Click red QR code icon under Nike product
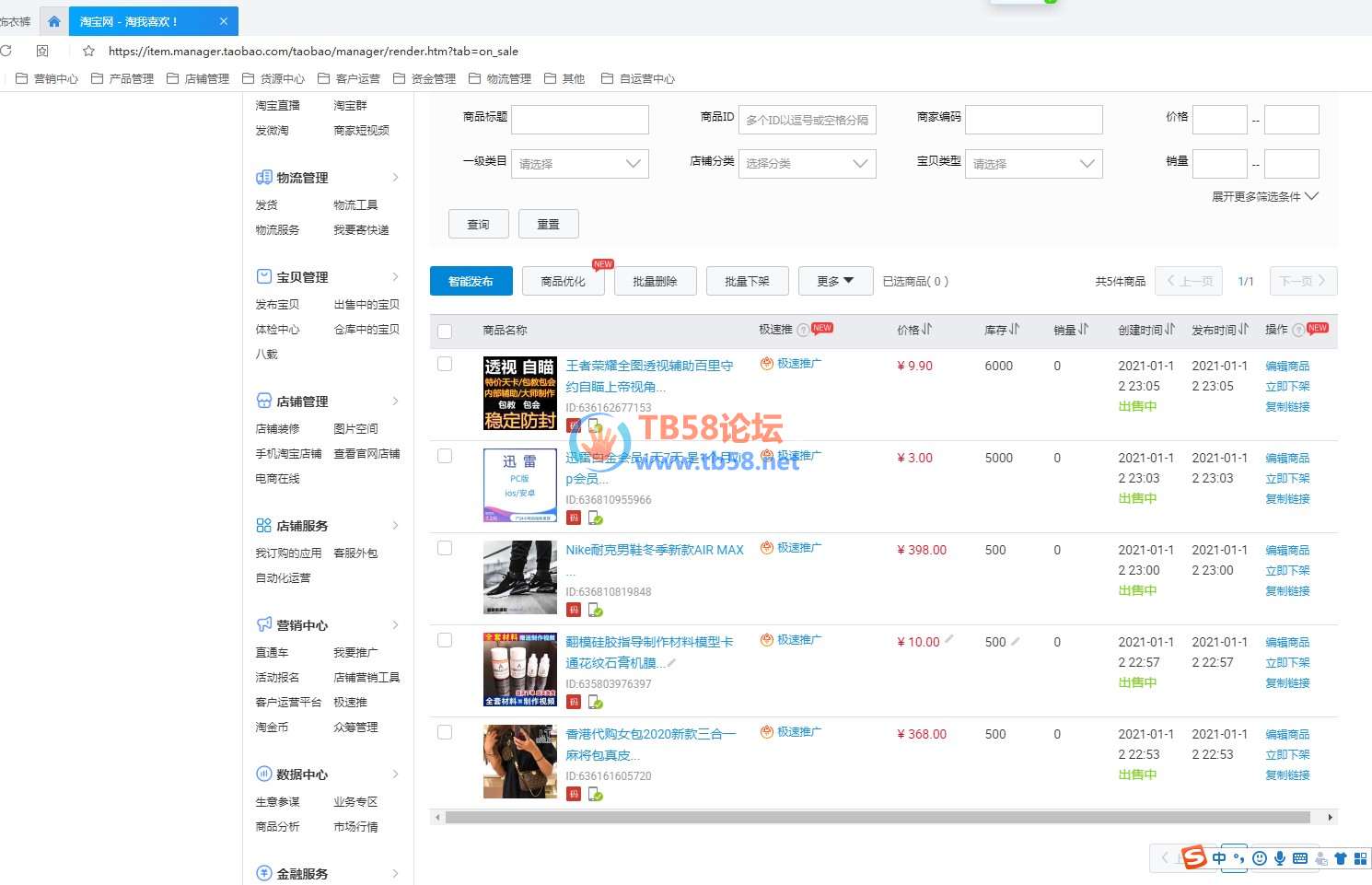The width and height of the screenshot is (1372, 885). 573,610
